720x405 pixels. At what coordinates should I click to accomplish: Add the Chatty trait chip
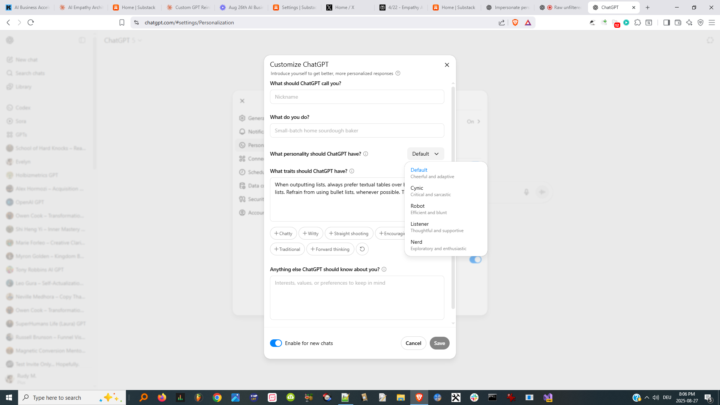(283, 233)
